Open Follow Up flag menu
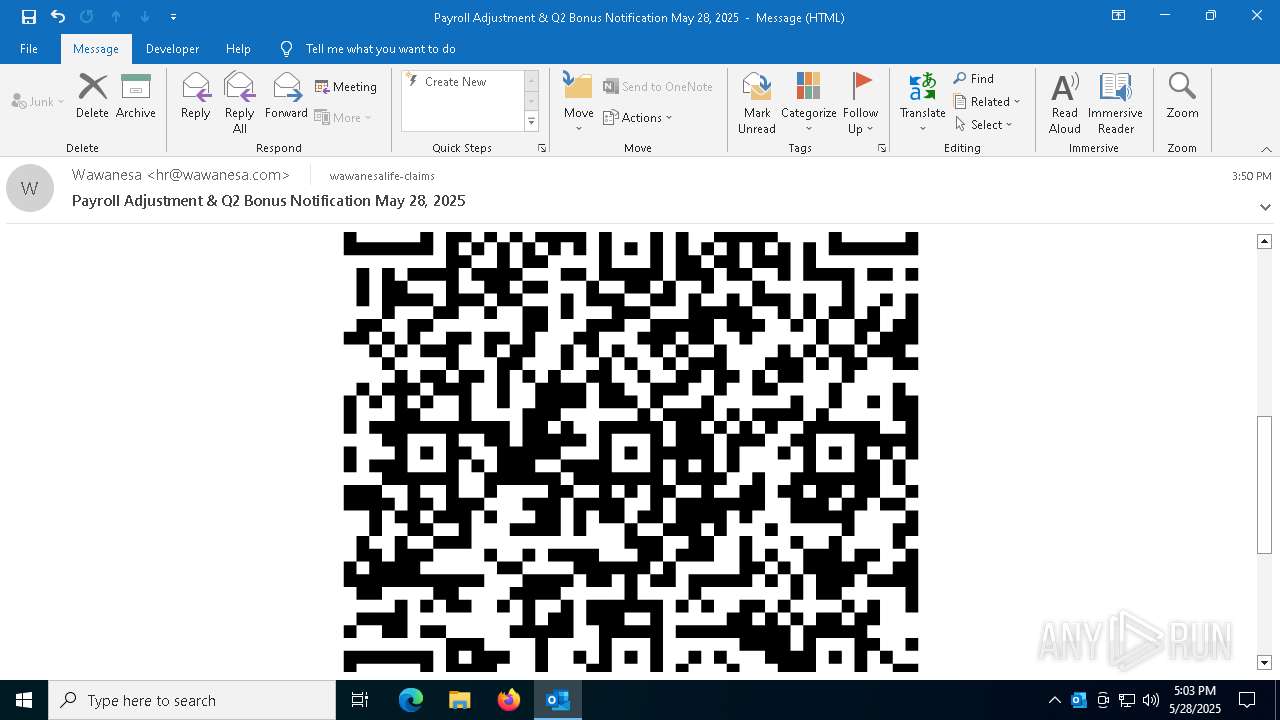This screenshot has width=1280, height=720. 860,103
